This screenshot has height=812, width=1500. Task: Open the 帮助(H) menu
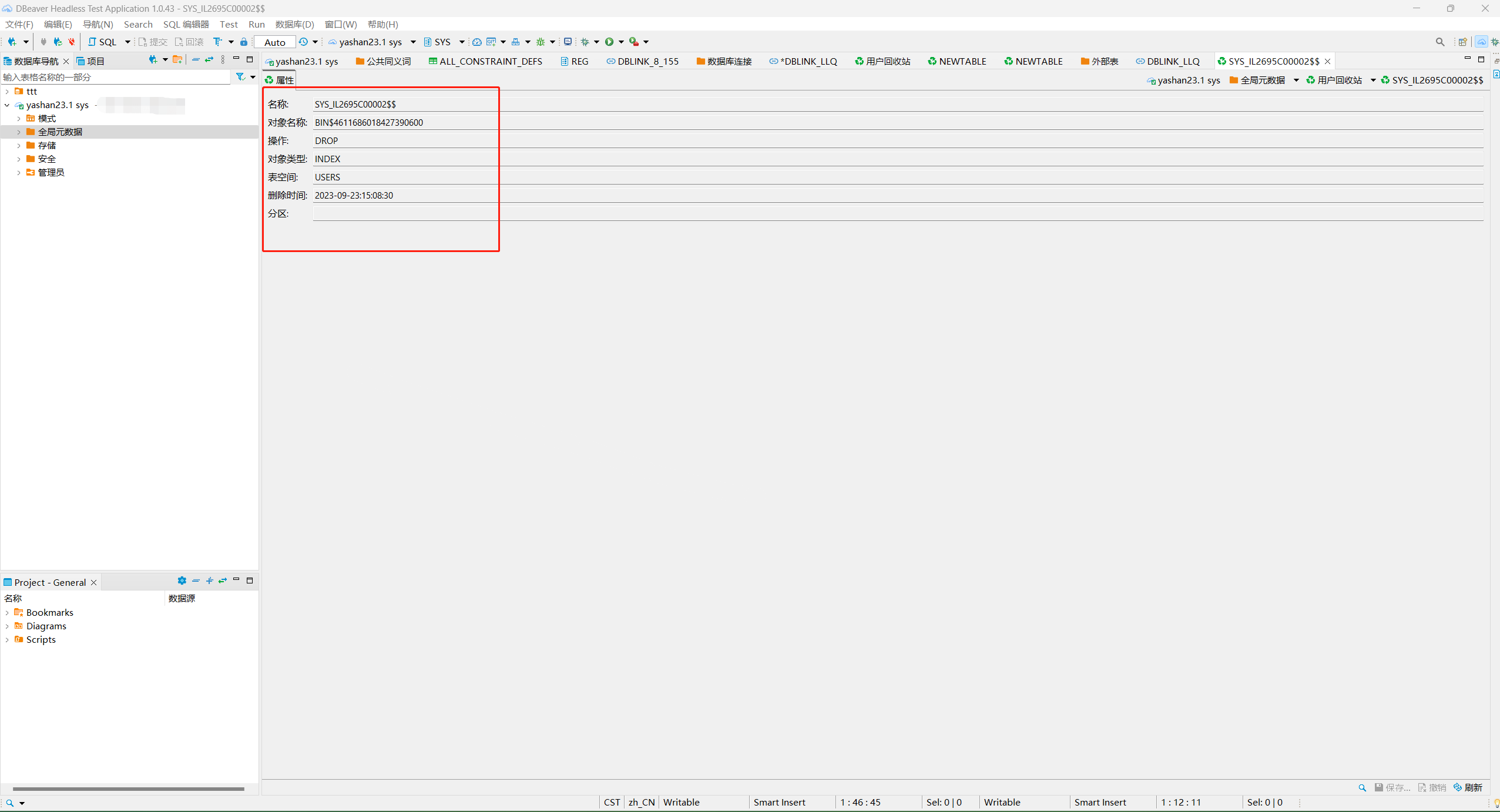point(382,24)
